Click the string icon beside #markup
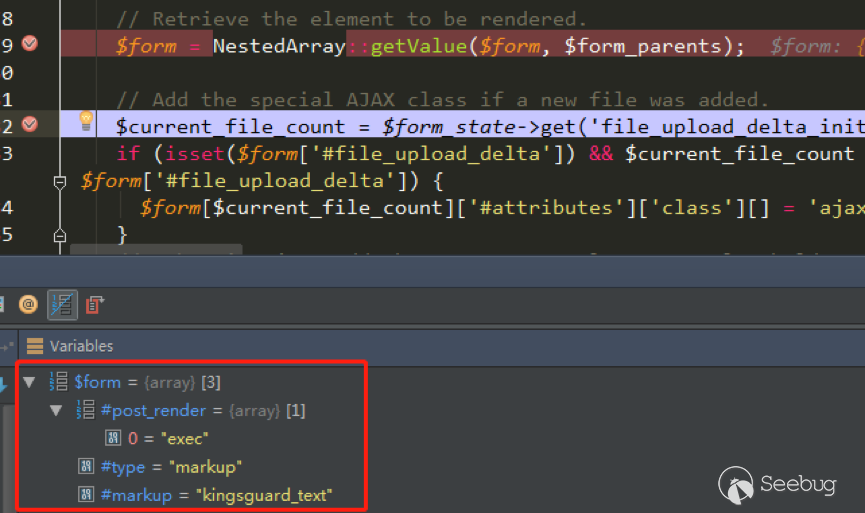This screenshot has width=865, height=513. pos(86,494)
